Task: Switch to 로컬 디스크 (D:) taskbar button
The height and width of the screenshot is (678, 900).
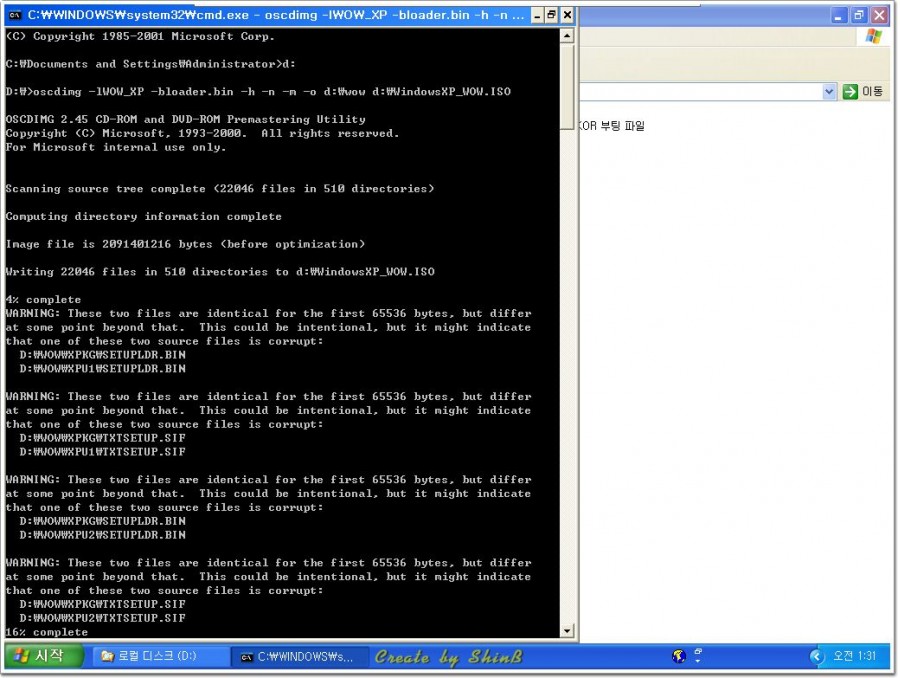Action: [x=160, y=656]
